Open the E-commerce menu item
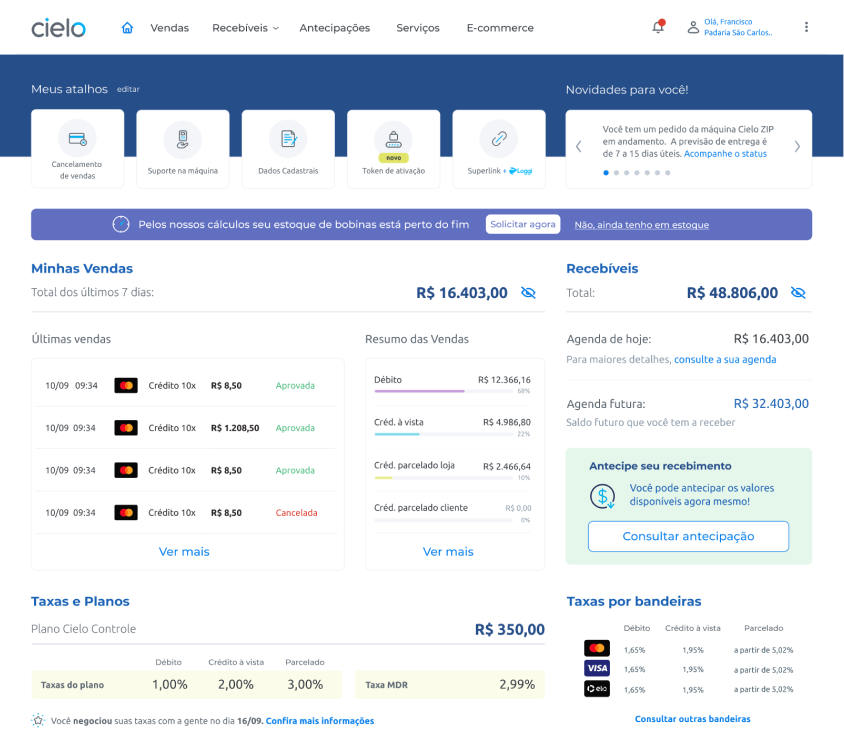844x743 pixels. 500,28
